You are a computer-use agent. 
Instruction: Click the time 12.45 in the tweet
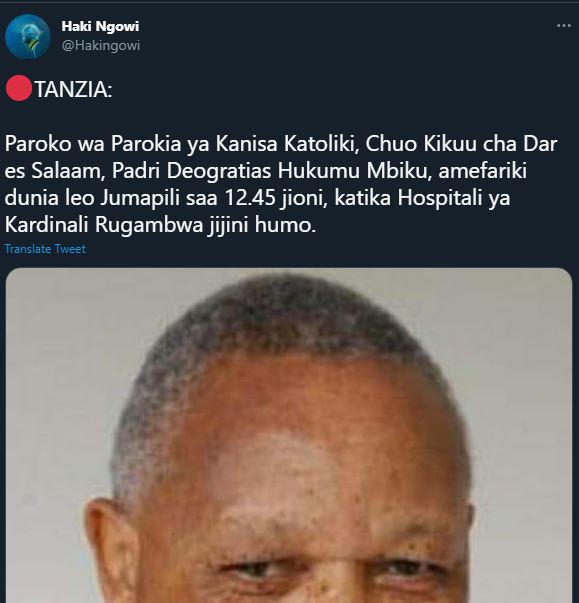click(x=250, y=198)
